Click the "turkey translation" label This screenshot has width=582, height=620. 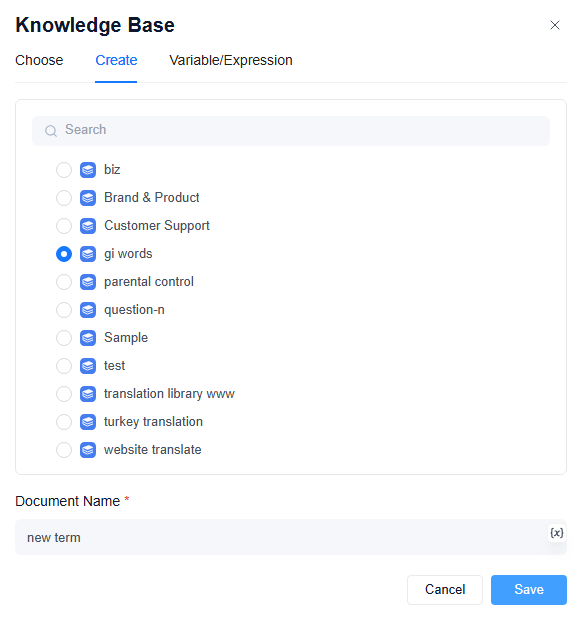pyautogui.click(x=153, y=422)
